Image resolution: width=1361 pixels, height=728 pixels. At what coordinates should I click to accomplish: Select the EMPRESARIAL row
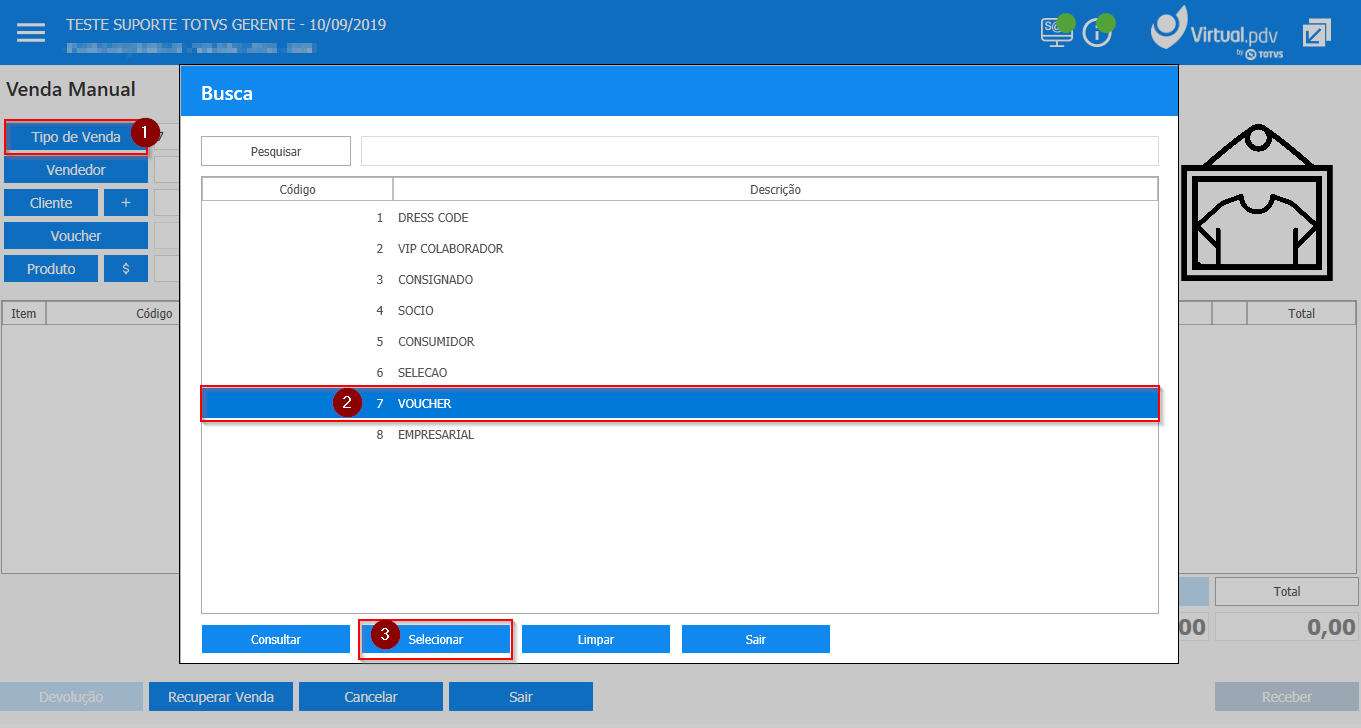tap(680, 435)
